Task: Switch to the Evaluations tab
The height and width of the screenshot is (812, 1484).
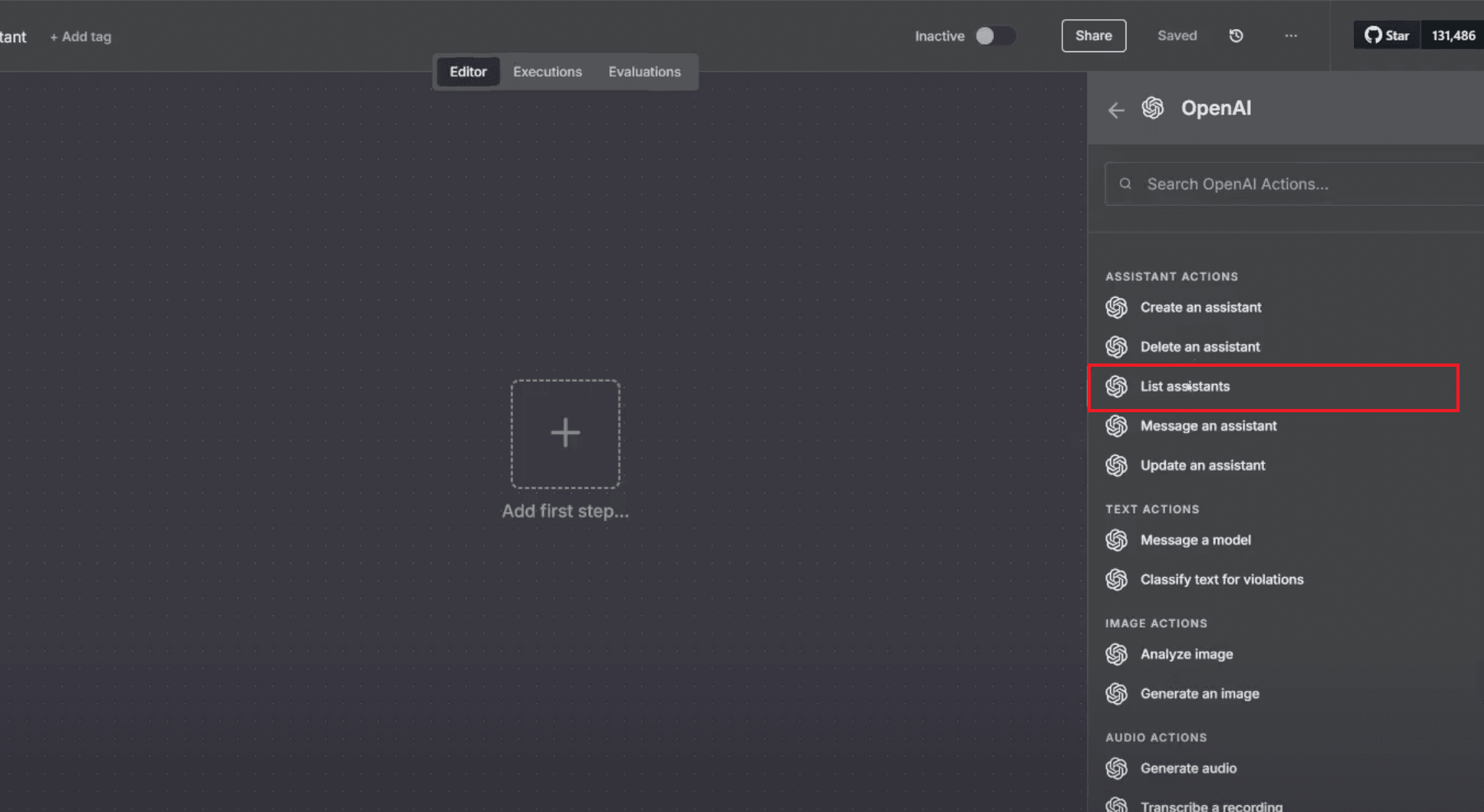Action: click(644, 72)
